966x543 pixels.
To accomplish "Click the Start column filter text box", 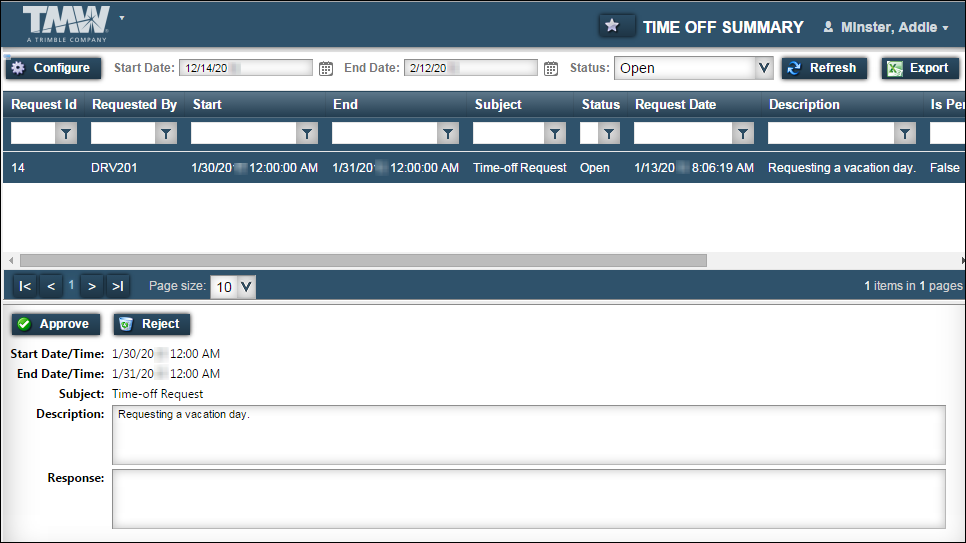I will coord(243,133).
